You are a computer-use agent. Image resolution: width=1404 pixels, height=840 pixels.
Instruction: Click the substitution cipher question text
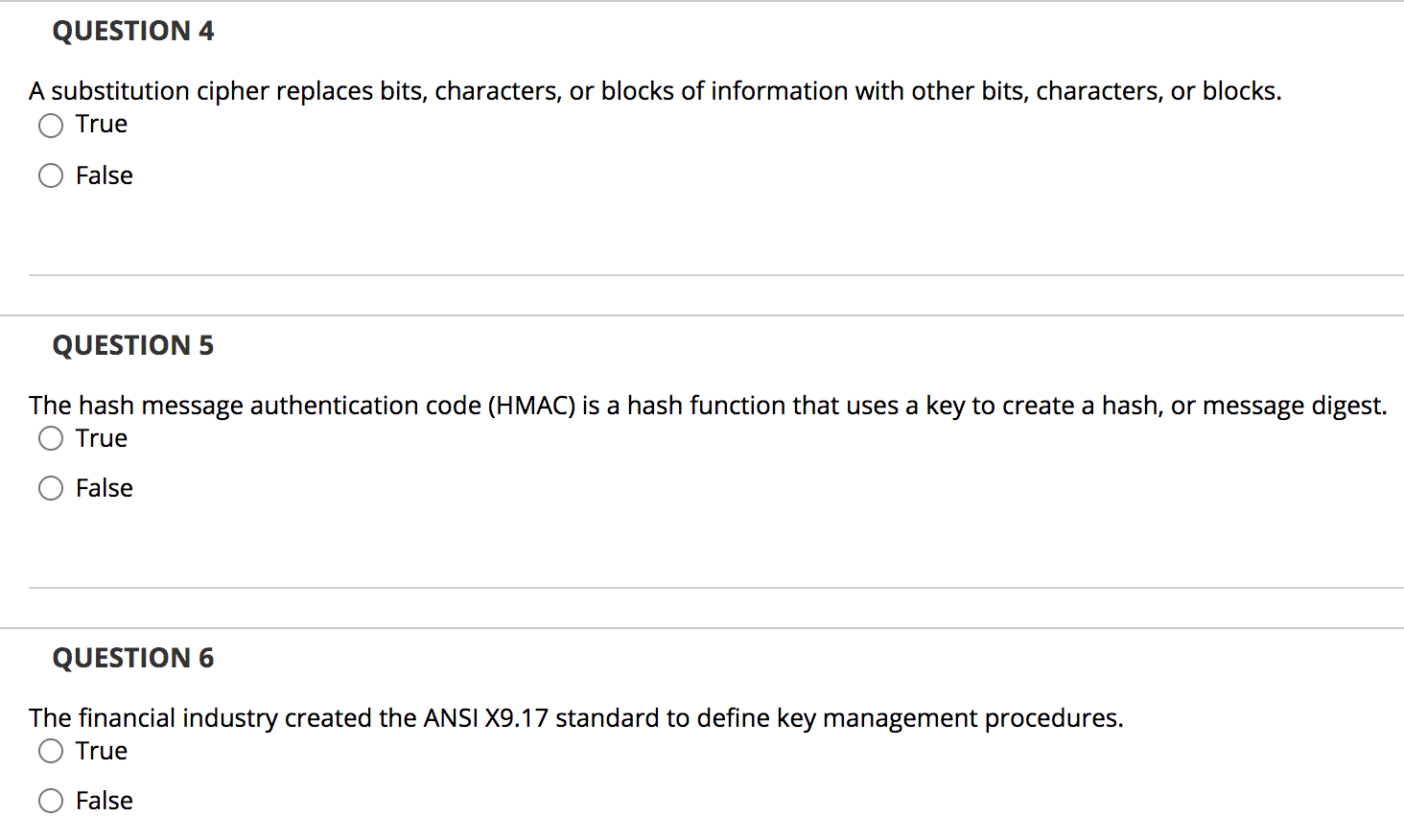655,90
